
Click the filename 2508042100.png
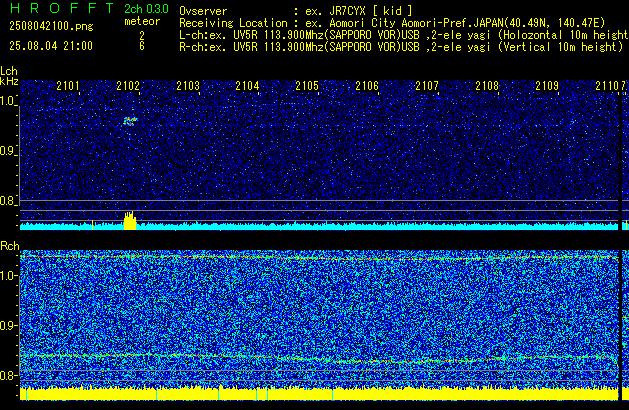[51, 26]
